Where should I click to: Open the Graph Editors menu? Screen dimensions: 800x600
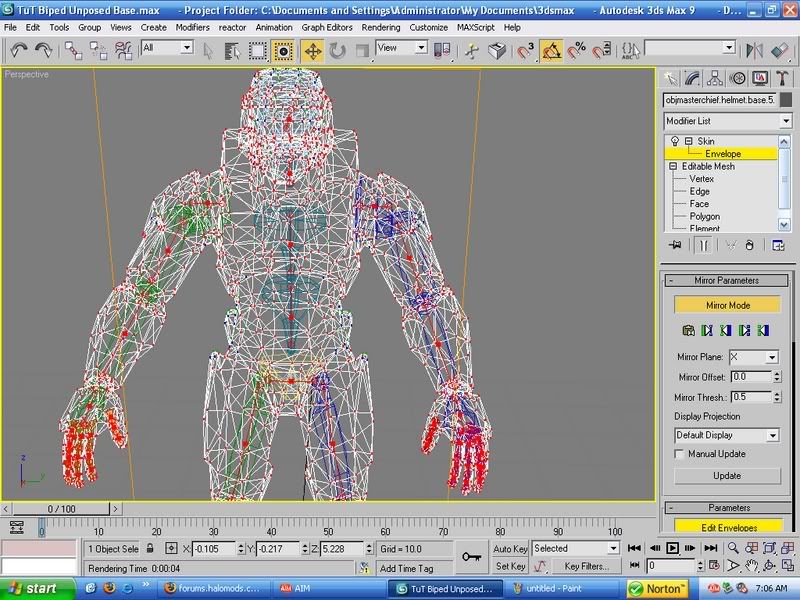(x=327, y=28)
